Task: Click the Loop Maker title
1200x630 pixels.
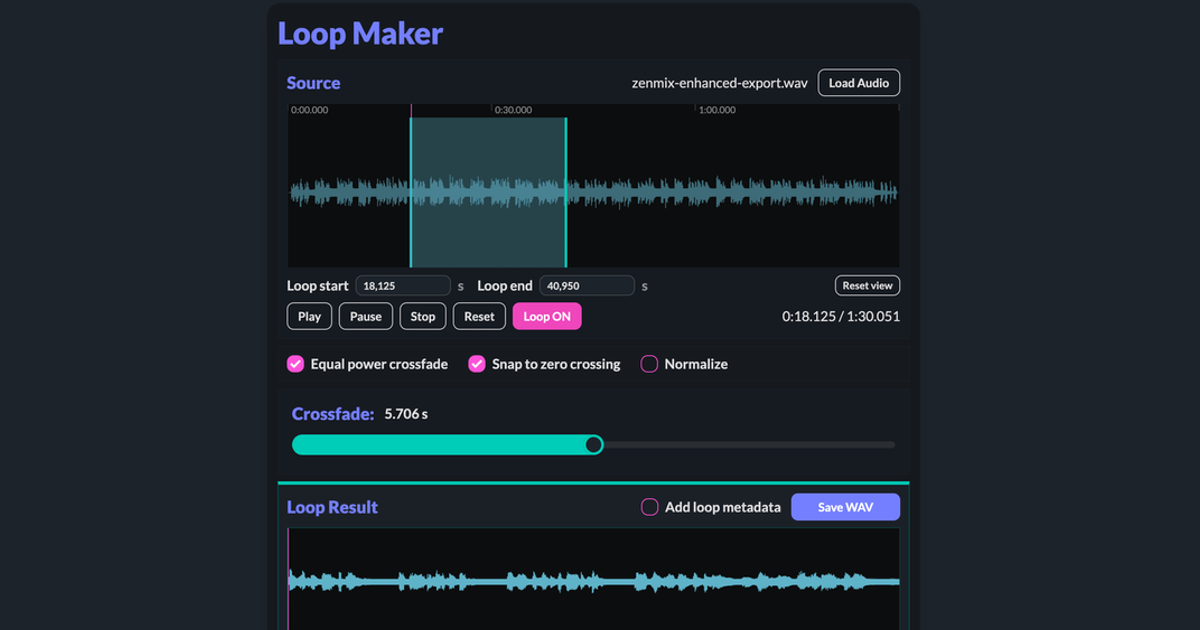Action: (x=360, y=33)
